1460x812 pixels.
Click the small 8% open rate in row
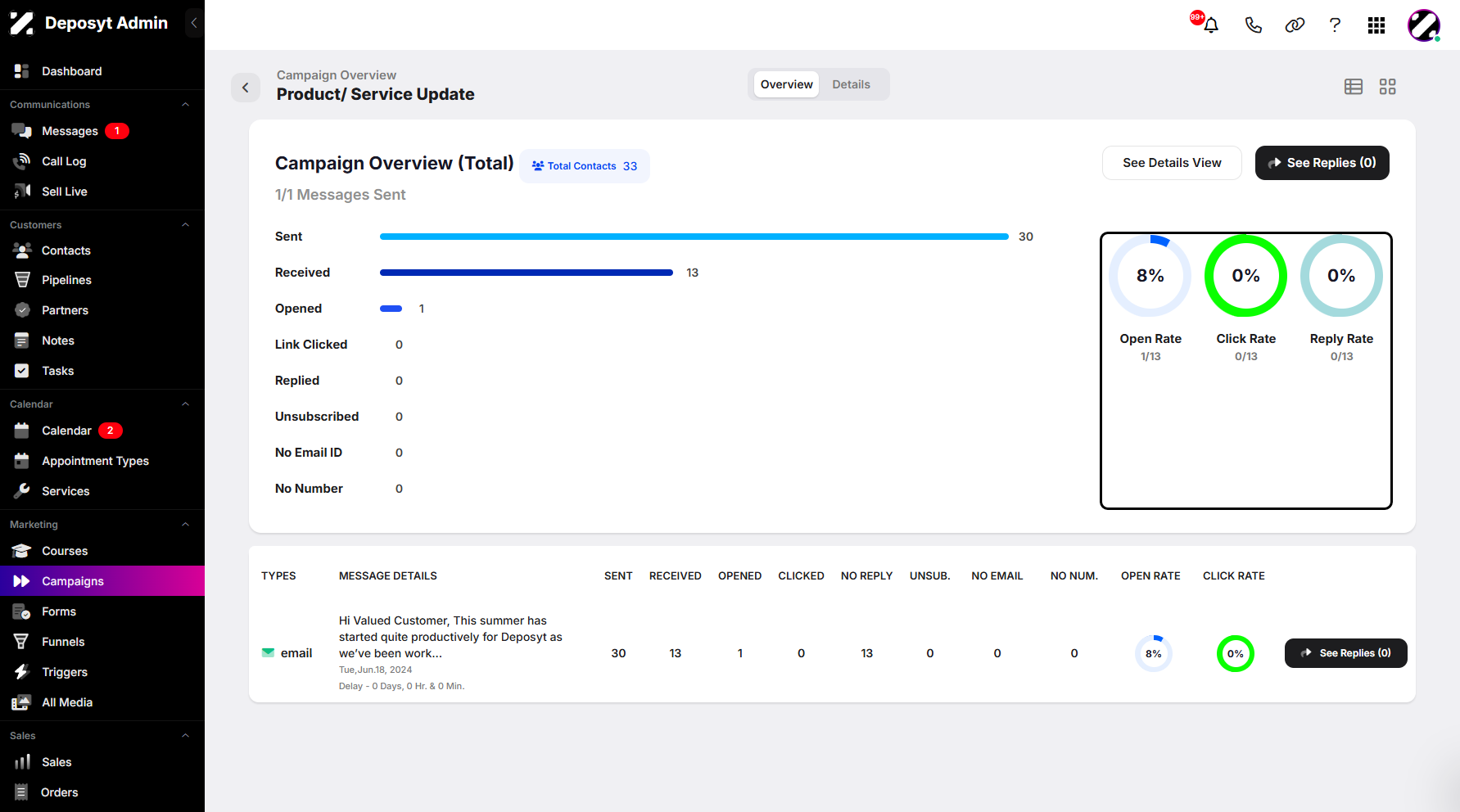(1154, 653)
